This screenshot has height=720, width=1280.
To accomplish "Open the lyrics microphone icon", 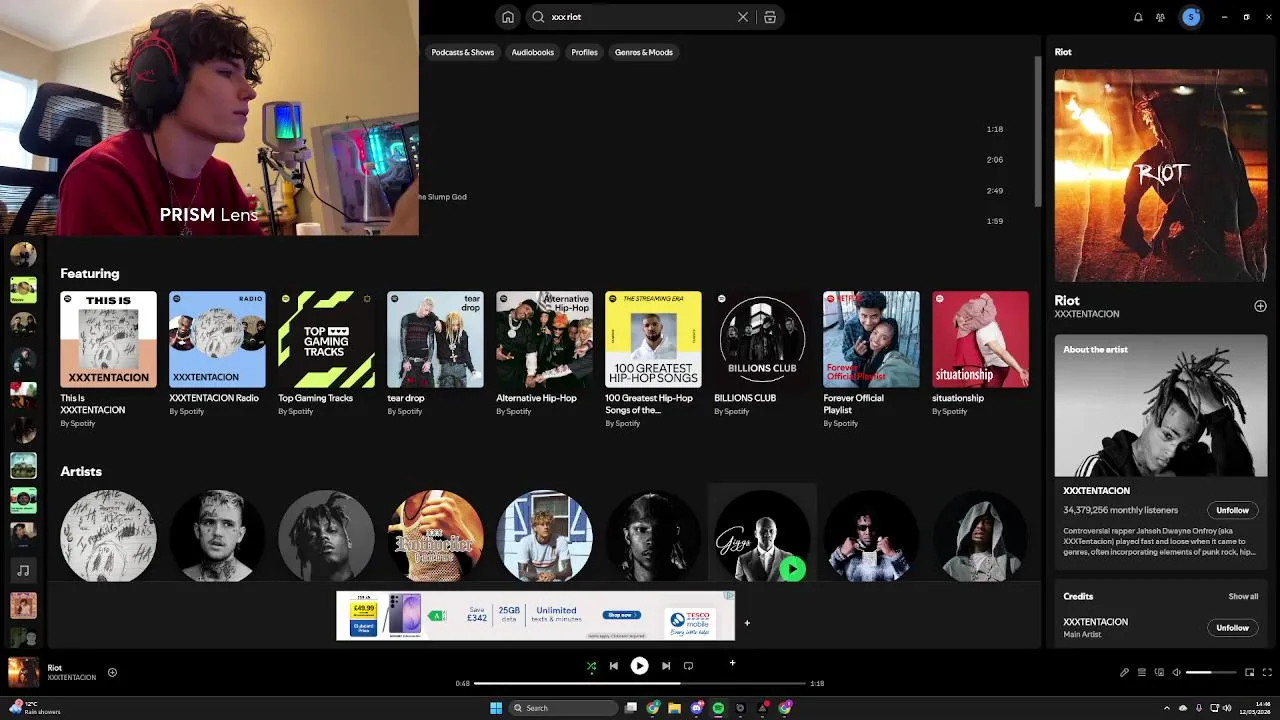I will point(1124,673).
